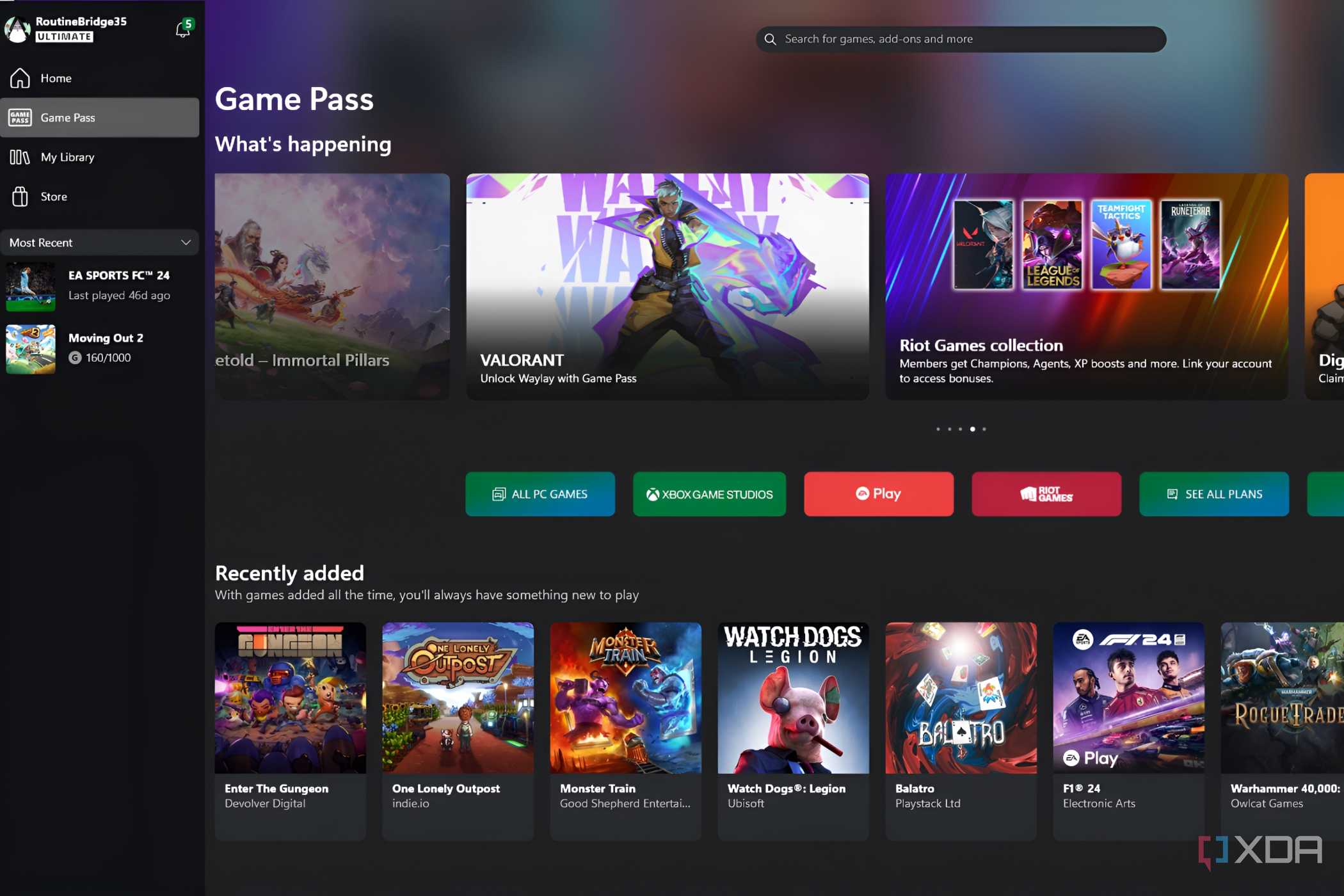
Task: Click the '160/1000' gamerscore text
Action: [108, 358]
